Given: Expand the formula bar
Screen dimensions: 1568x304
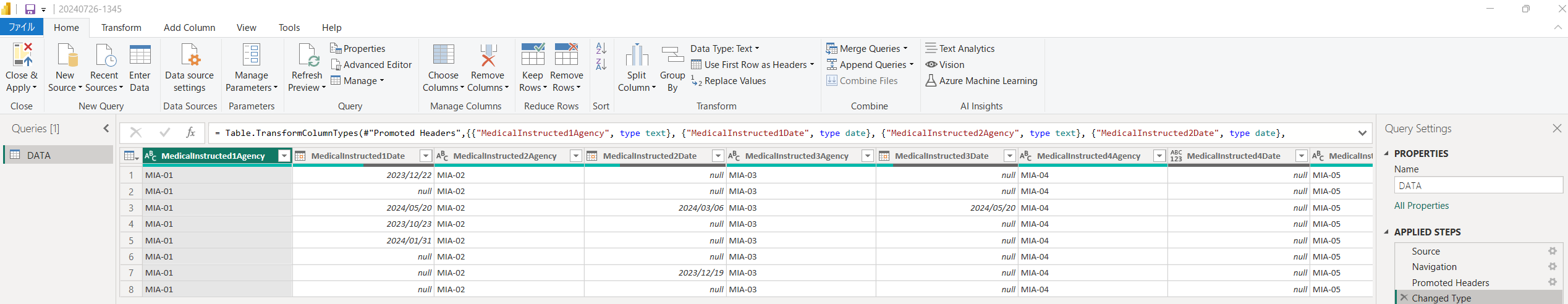Looking at the screenshot, I should 1362,133.
